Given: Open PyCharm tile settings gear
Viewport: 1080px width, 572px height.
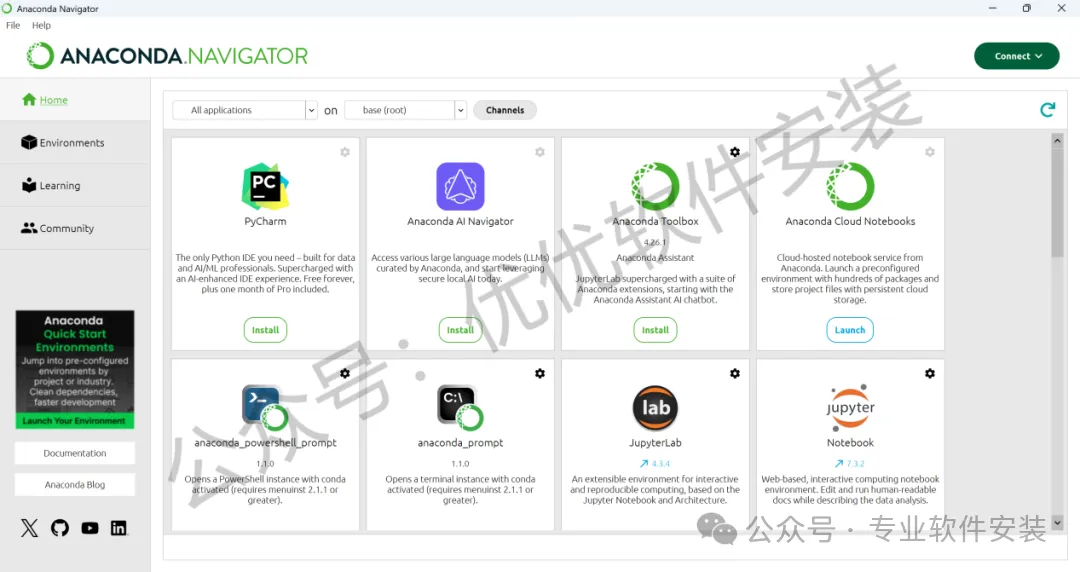Looking at the screenshot, I should (x=345, y=152).
